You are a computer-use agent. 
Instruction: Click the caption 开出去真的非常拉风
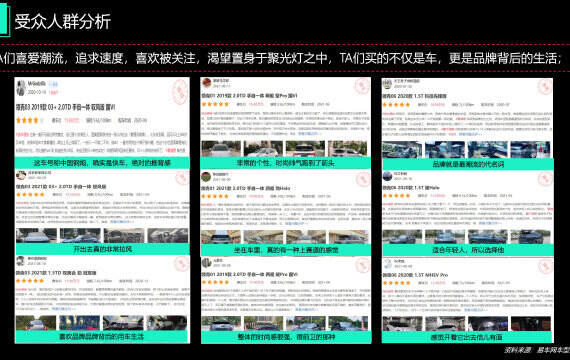click(x=103, y=249)
